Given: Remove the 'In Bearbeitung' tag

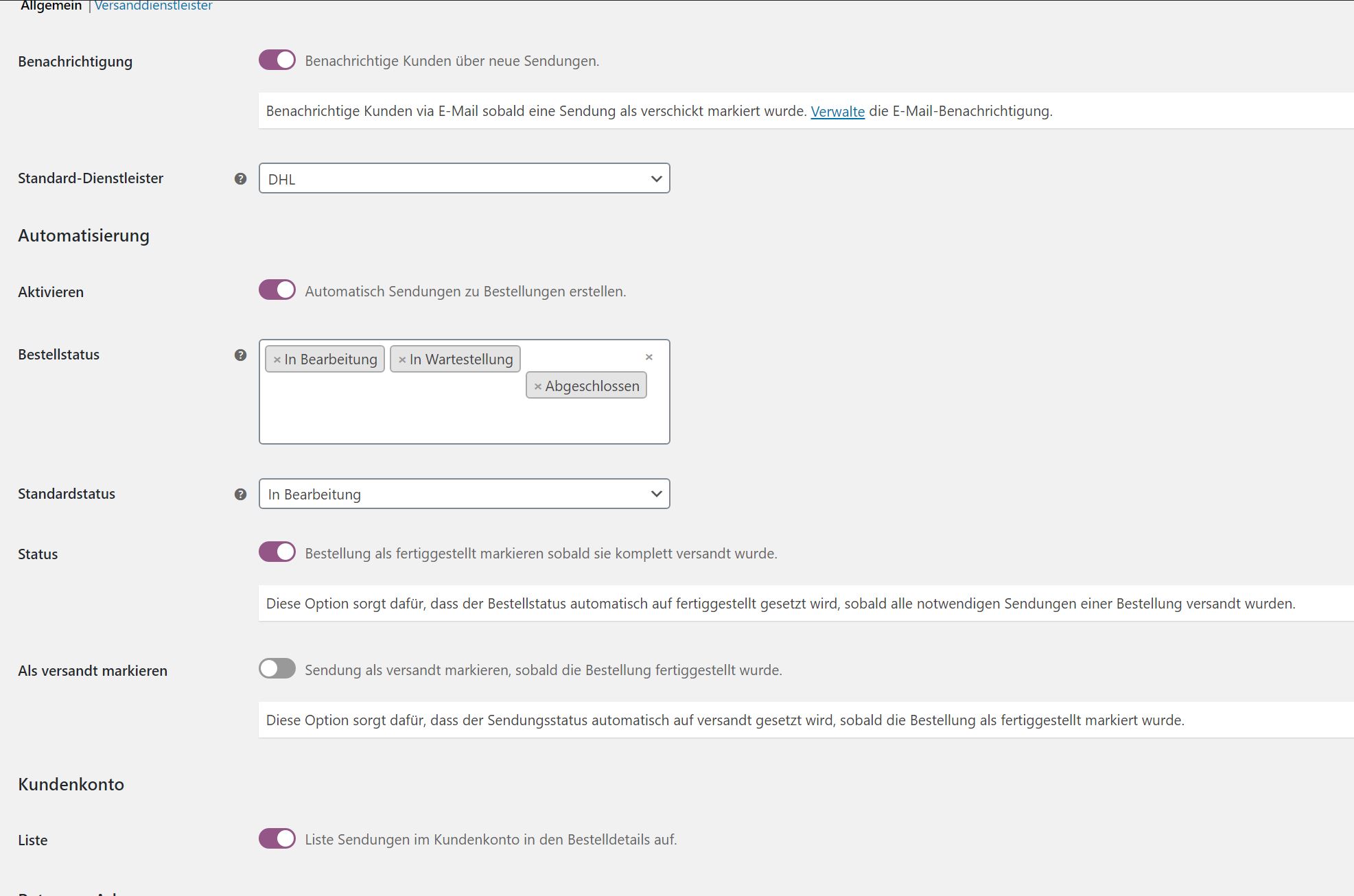Looking at the screenshot, I should [x=277, y=359].
